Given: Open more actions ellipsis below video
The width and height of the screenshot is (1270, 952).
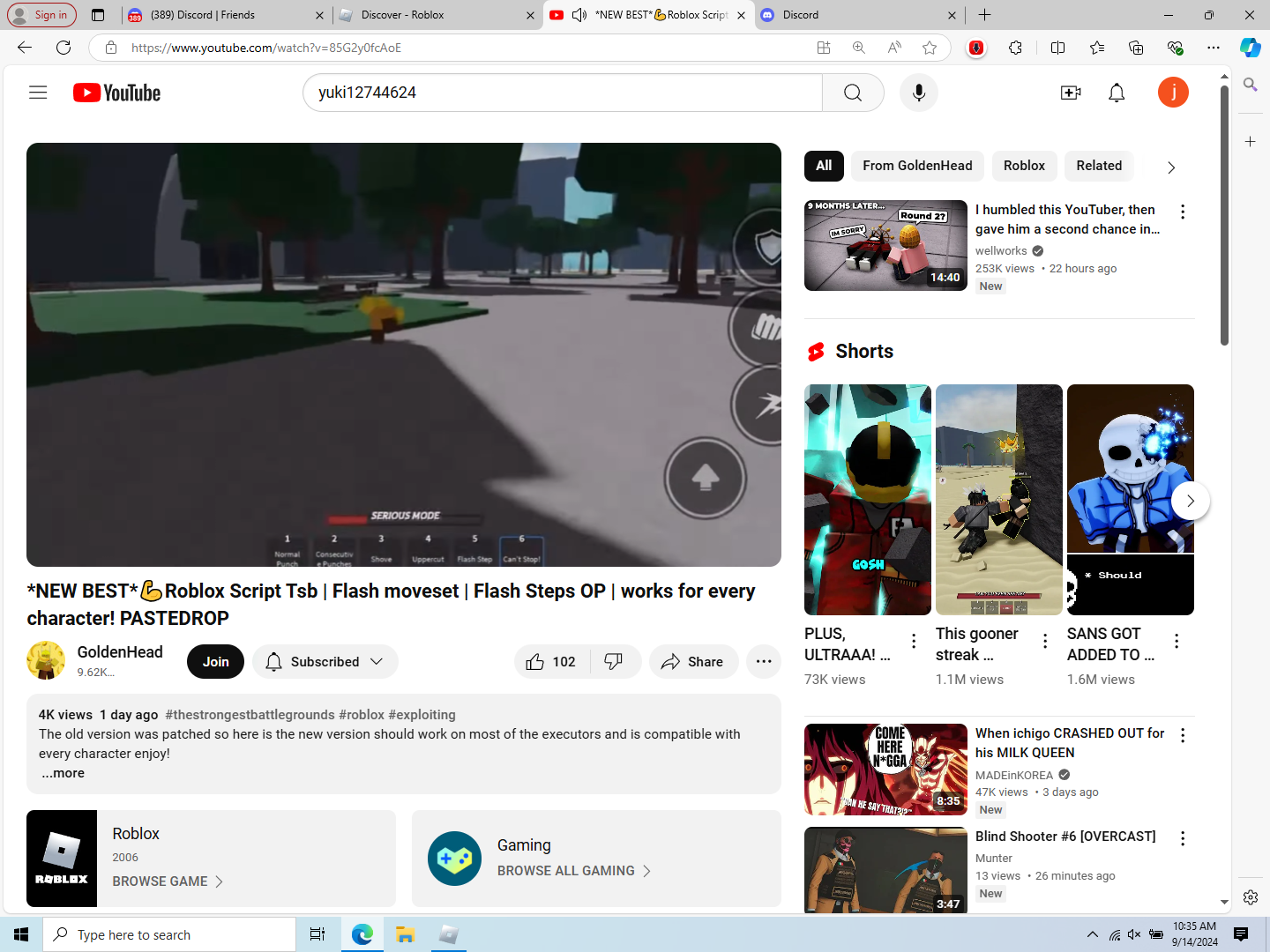Looking at the screenshot, I should point(764,662).
